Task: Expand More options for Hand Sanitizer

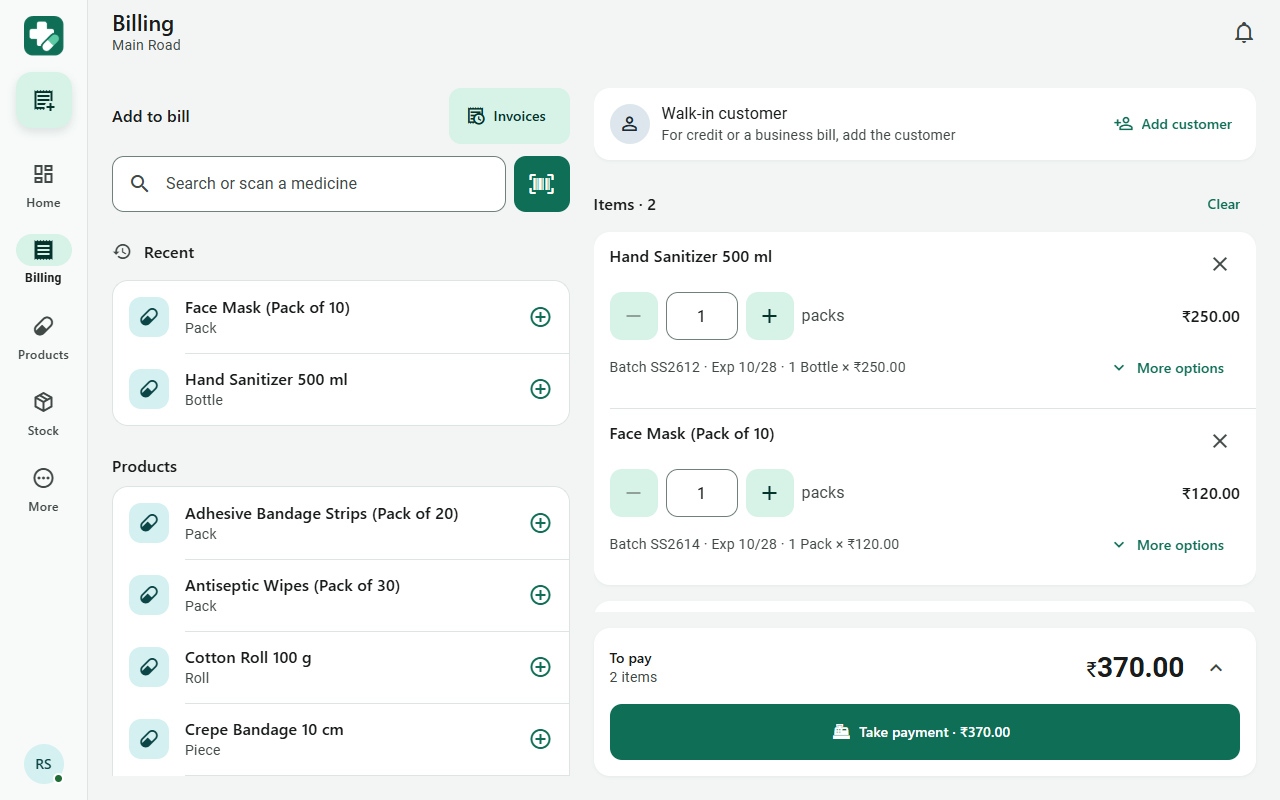Action: click(1169, 368)
